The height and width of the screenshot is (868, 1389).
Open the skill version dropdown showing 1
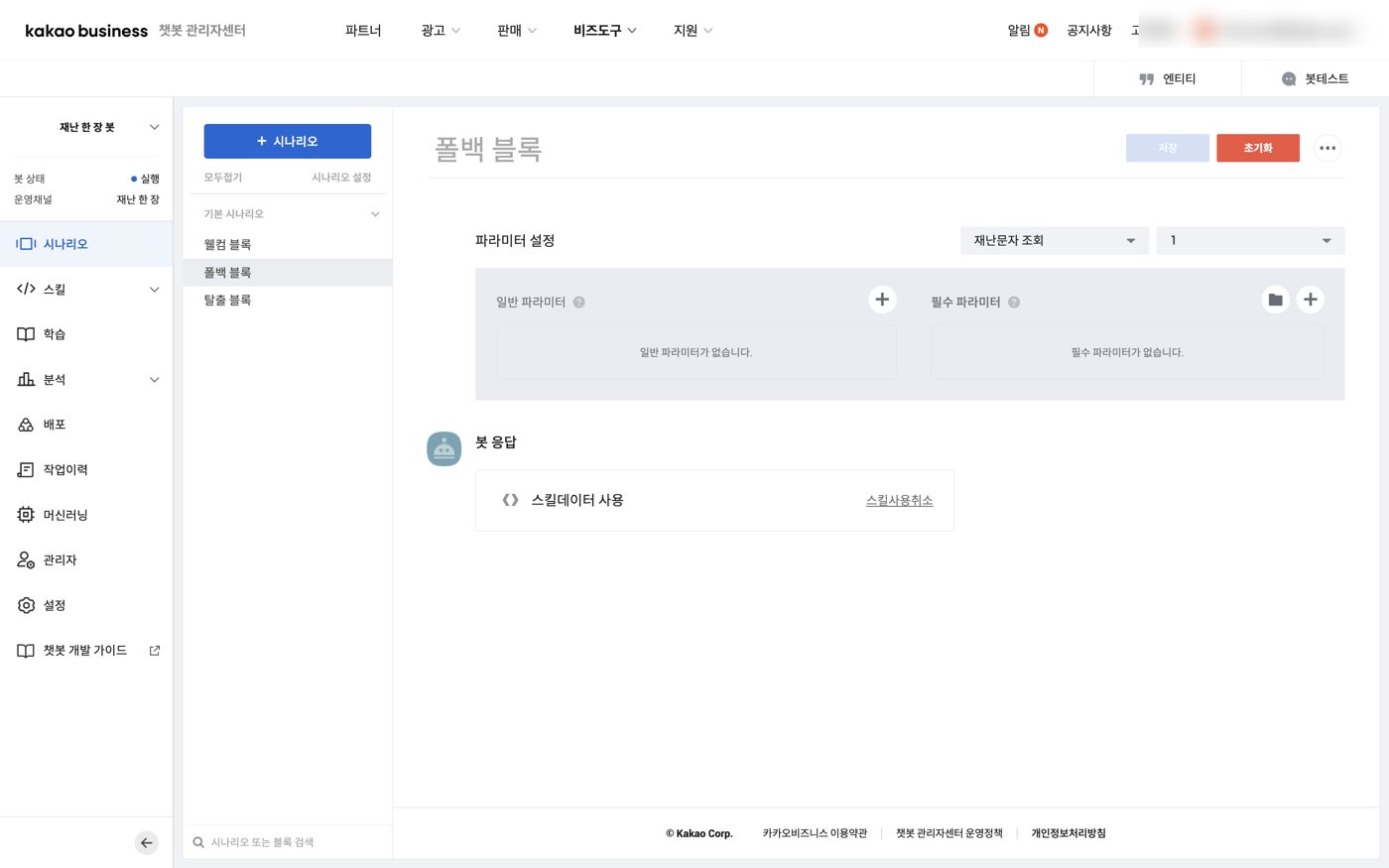pyautogui.click(x=1250, y=240)
